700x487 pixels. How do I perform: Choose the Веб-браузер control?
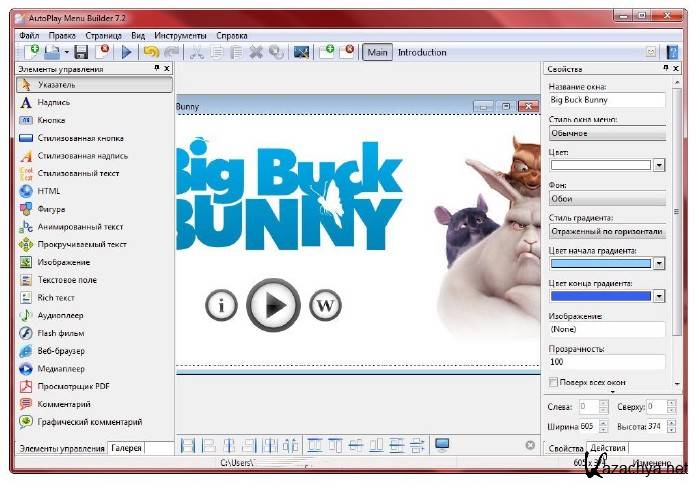[x=61, y=351]
